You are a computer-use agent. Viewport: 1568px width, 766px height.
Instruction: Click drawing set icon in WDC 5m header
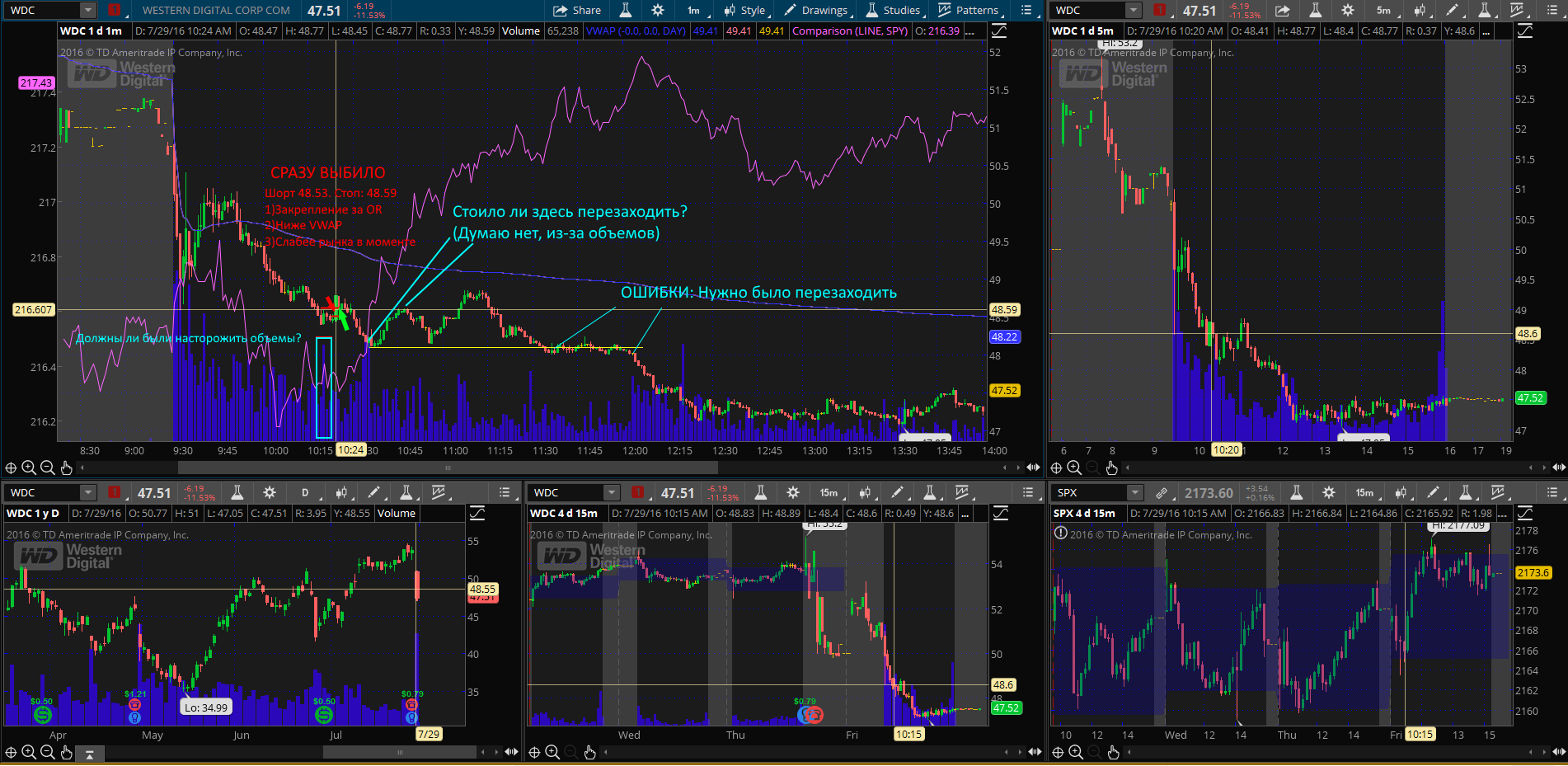[x=1525, y=31]
